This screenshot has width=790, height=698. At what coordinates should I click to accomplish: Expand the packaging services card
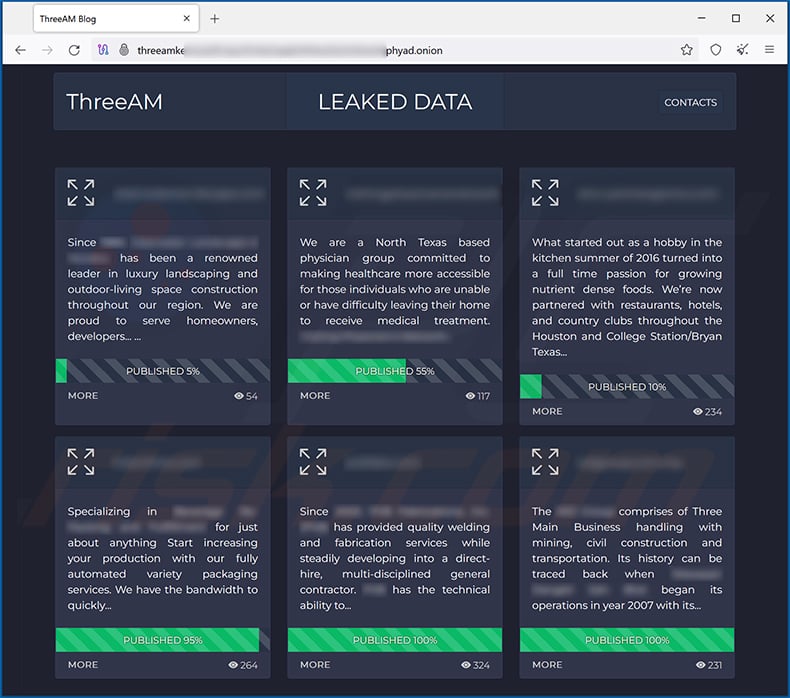[81, 462]
